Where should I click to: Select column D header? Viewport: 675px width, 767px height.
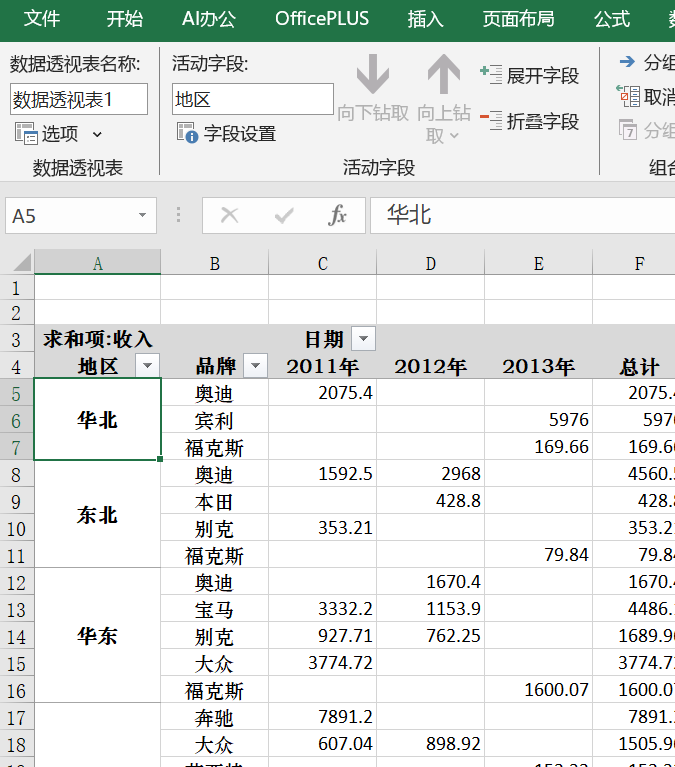(x=430, y=263)
